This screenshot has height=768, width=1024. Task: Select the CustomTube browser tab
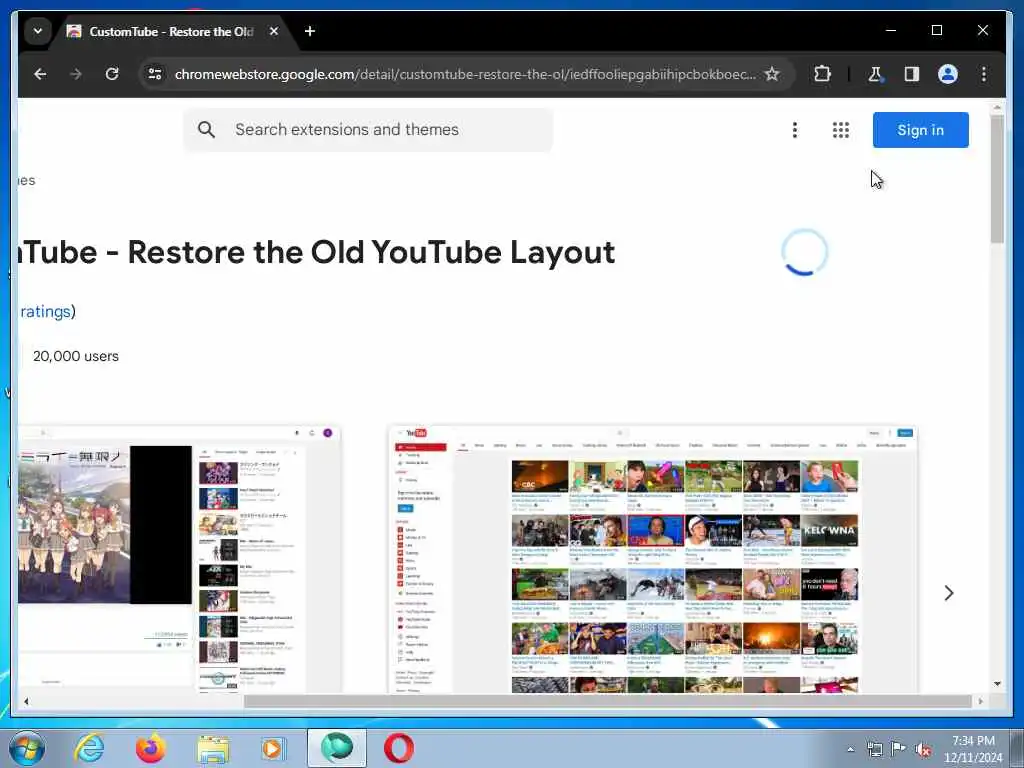[170, 31]
